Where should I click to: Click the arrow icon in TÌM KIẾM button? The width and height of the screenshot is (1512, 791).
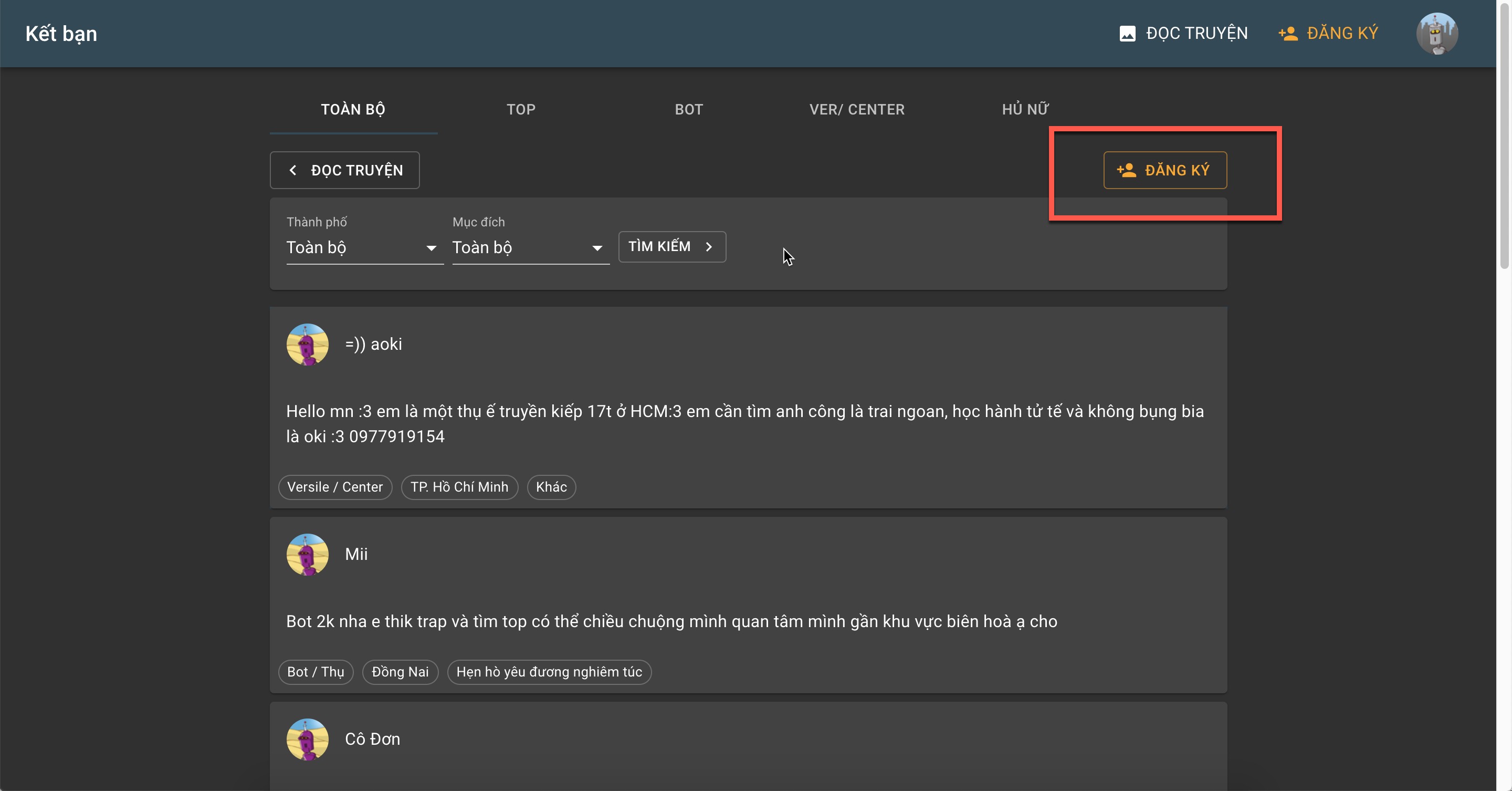coord(708,247)
